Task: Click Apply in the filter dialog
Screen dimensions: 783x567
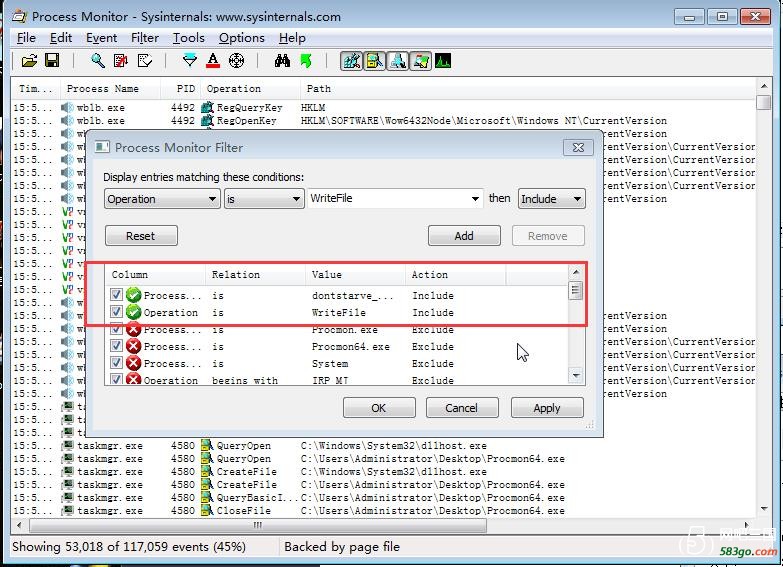Action: pyautogui.click(x=547, y=408)
